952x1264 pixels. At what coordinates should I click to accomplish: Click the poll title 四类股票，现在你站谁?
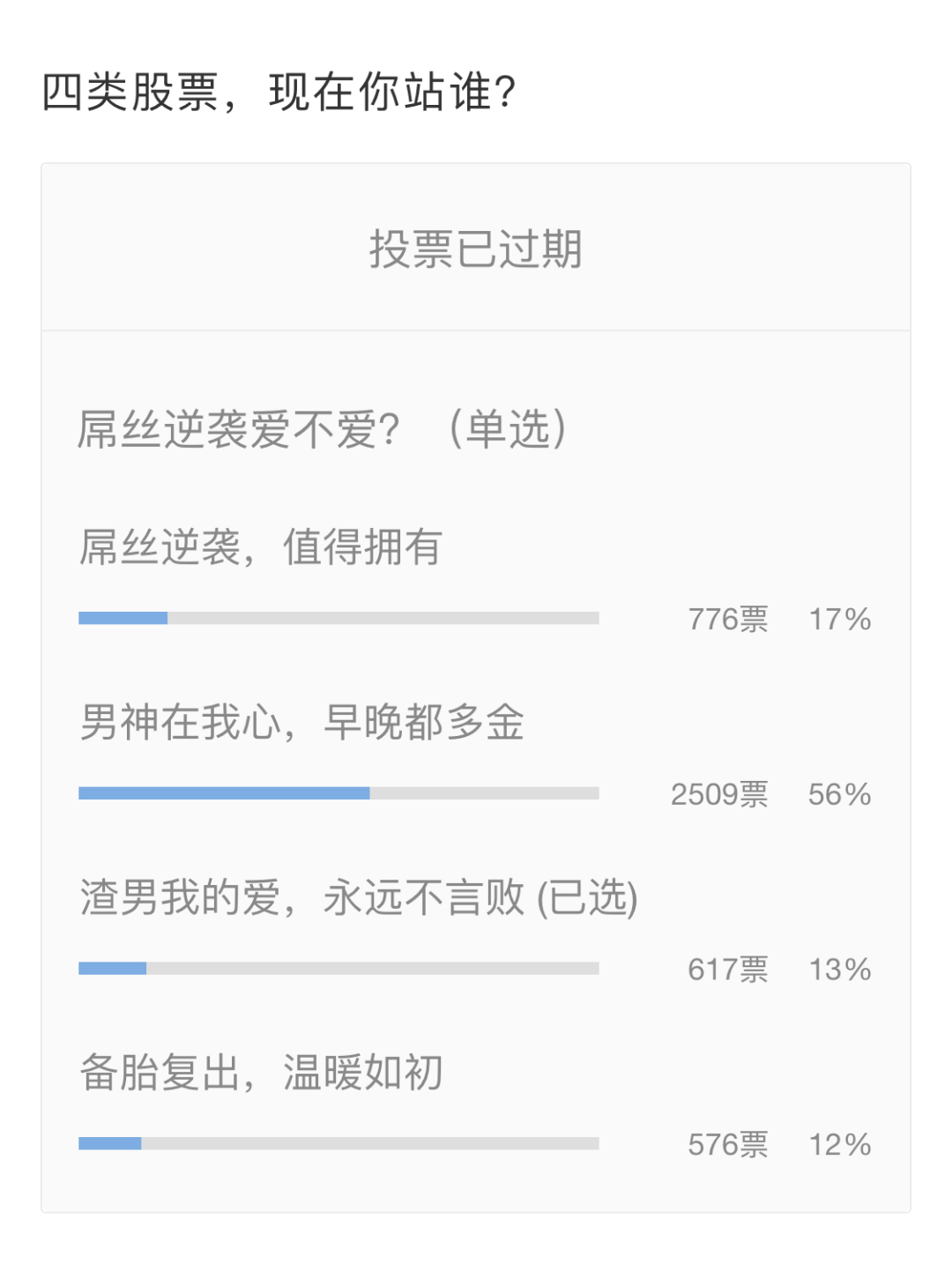[x=279, y=93]
